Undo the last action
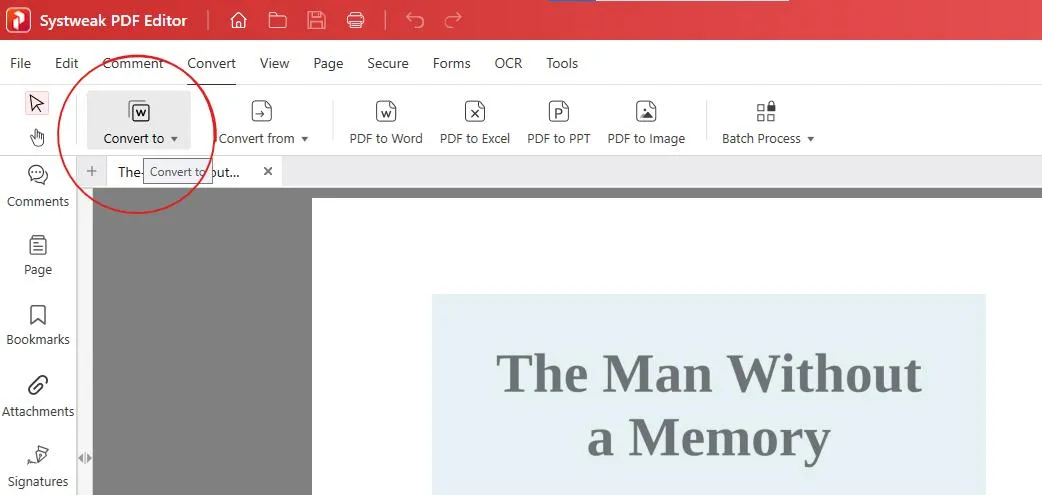 tap(415, 20)
